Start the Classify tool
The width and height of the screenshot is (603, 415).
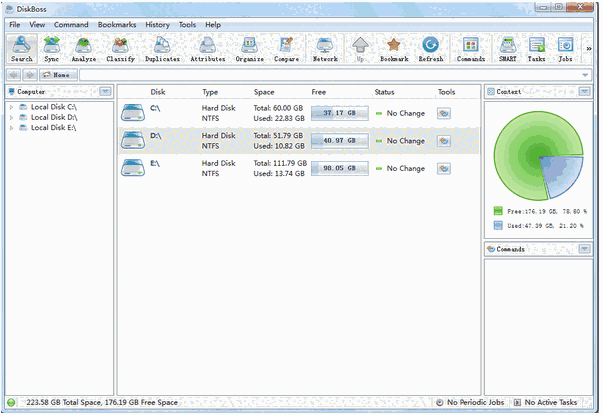click(120, 48)
